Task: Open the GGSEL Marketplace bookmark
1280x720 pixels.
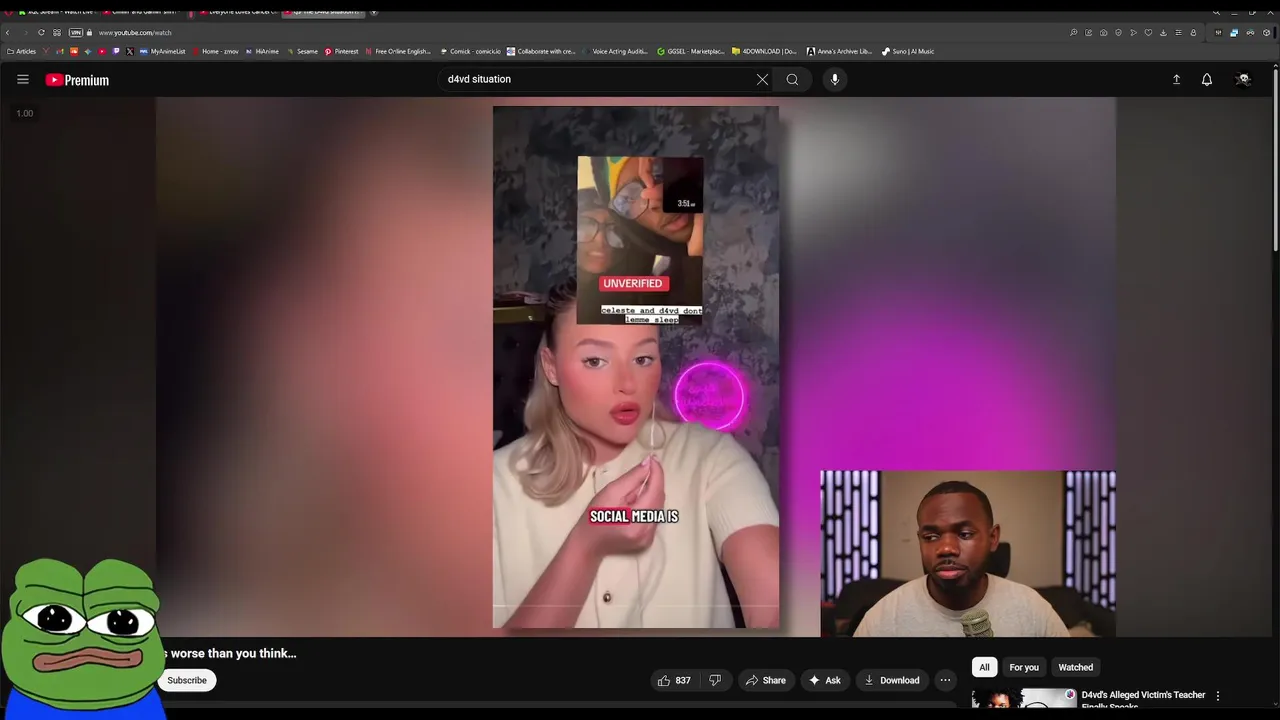Action: point(690,51)
